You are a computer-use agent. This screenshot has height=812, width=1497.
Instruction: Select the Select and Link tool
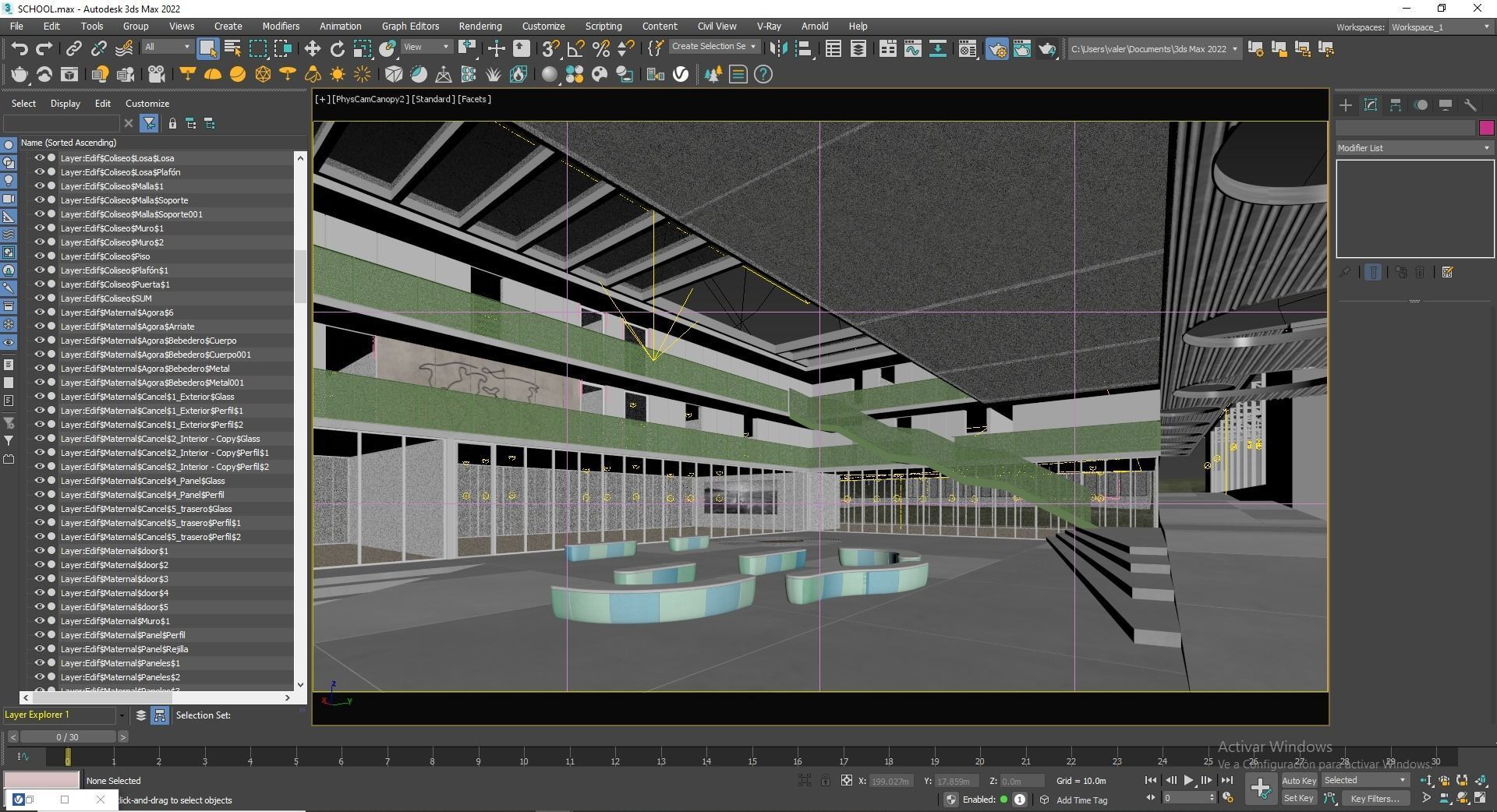coord(73,49)
